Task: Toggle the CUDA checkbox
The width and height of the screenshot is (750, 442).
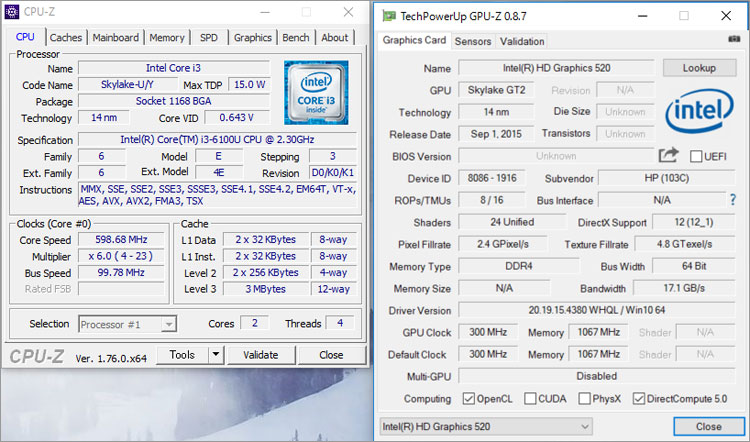Action: point(530,398)
